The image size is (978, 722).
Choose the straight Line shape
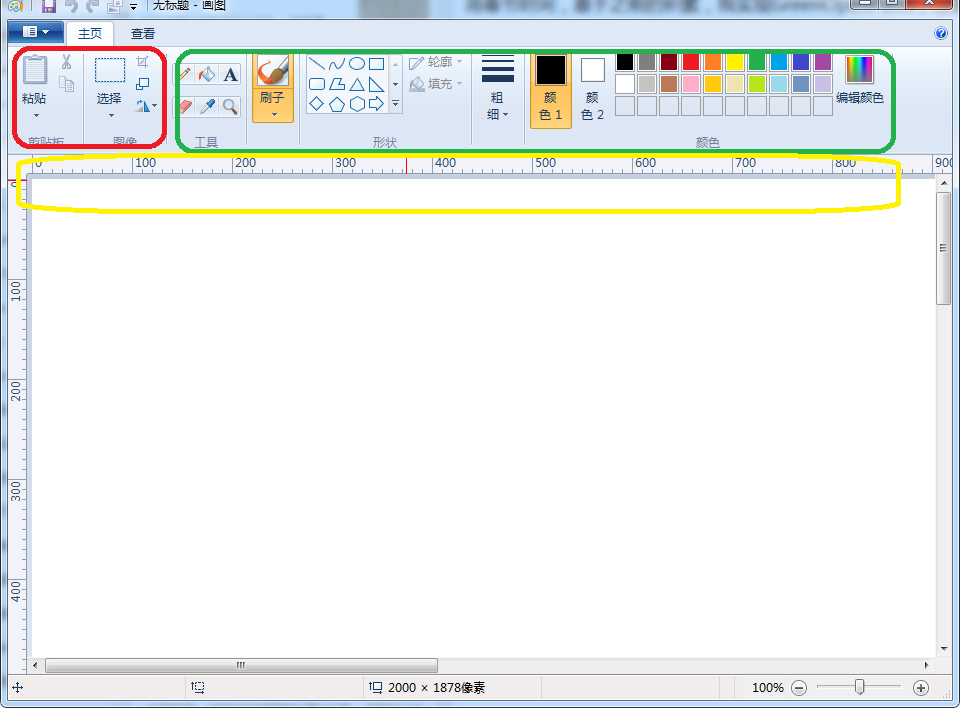tap(317, 64)
